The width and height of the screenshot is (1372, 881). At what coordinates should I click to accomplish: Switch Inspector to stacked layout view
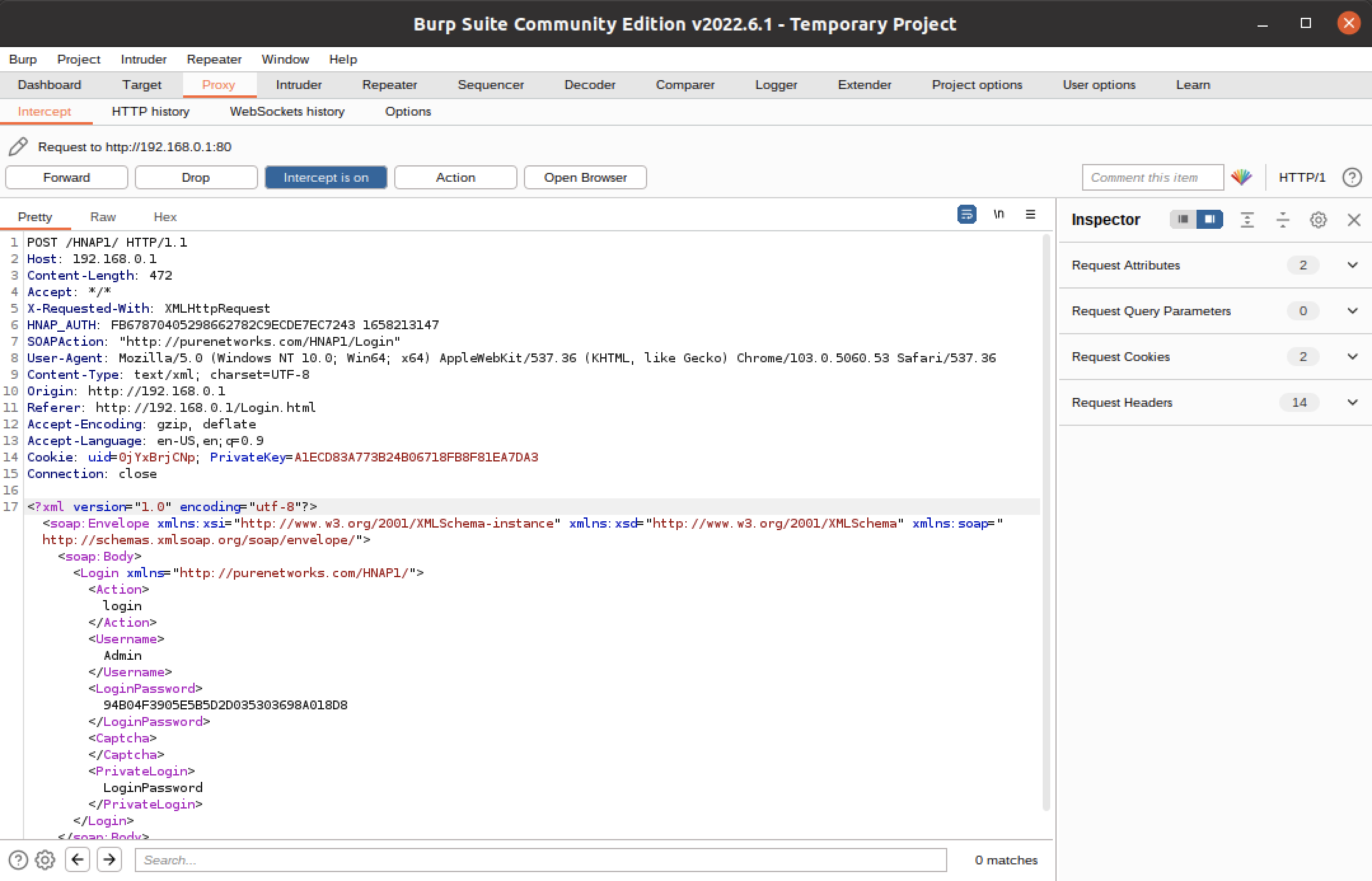point(1183,220)
